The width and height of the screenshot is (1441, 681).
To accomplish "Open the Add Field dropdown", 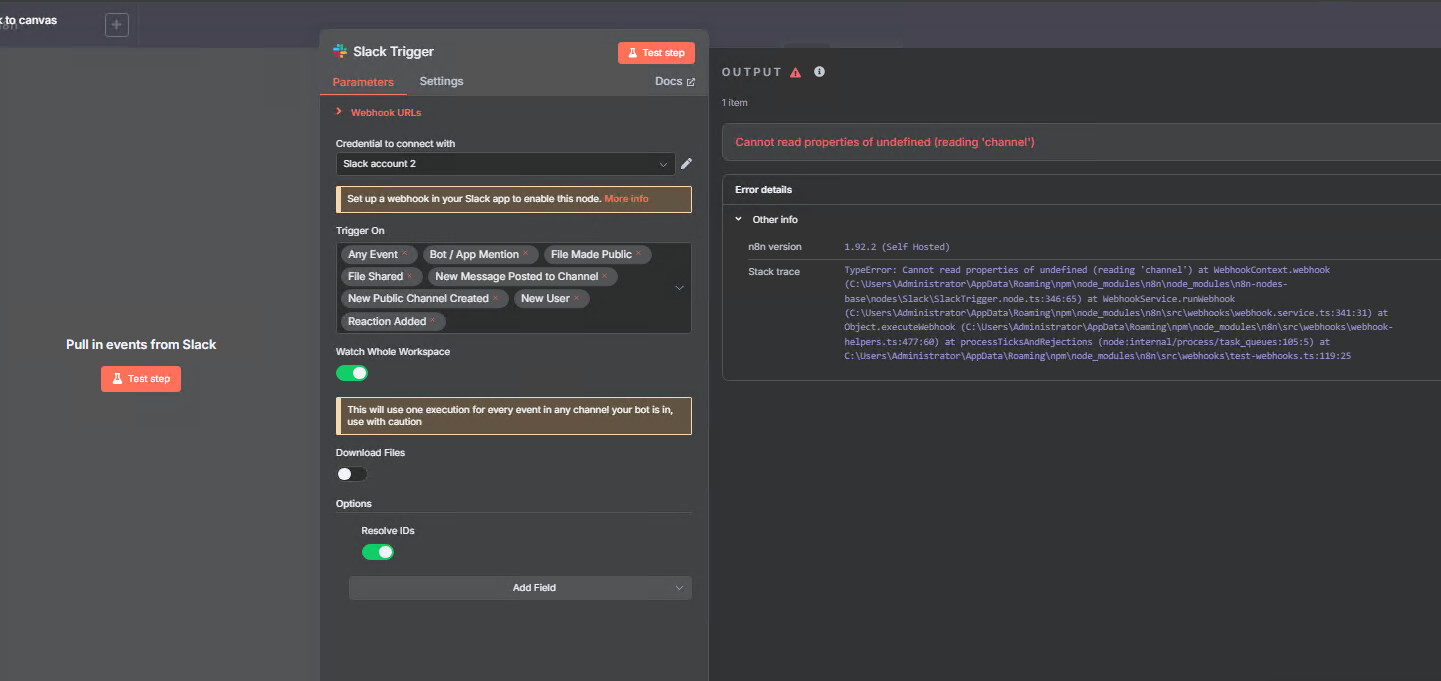I will (x=520, y=588).
